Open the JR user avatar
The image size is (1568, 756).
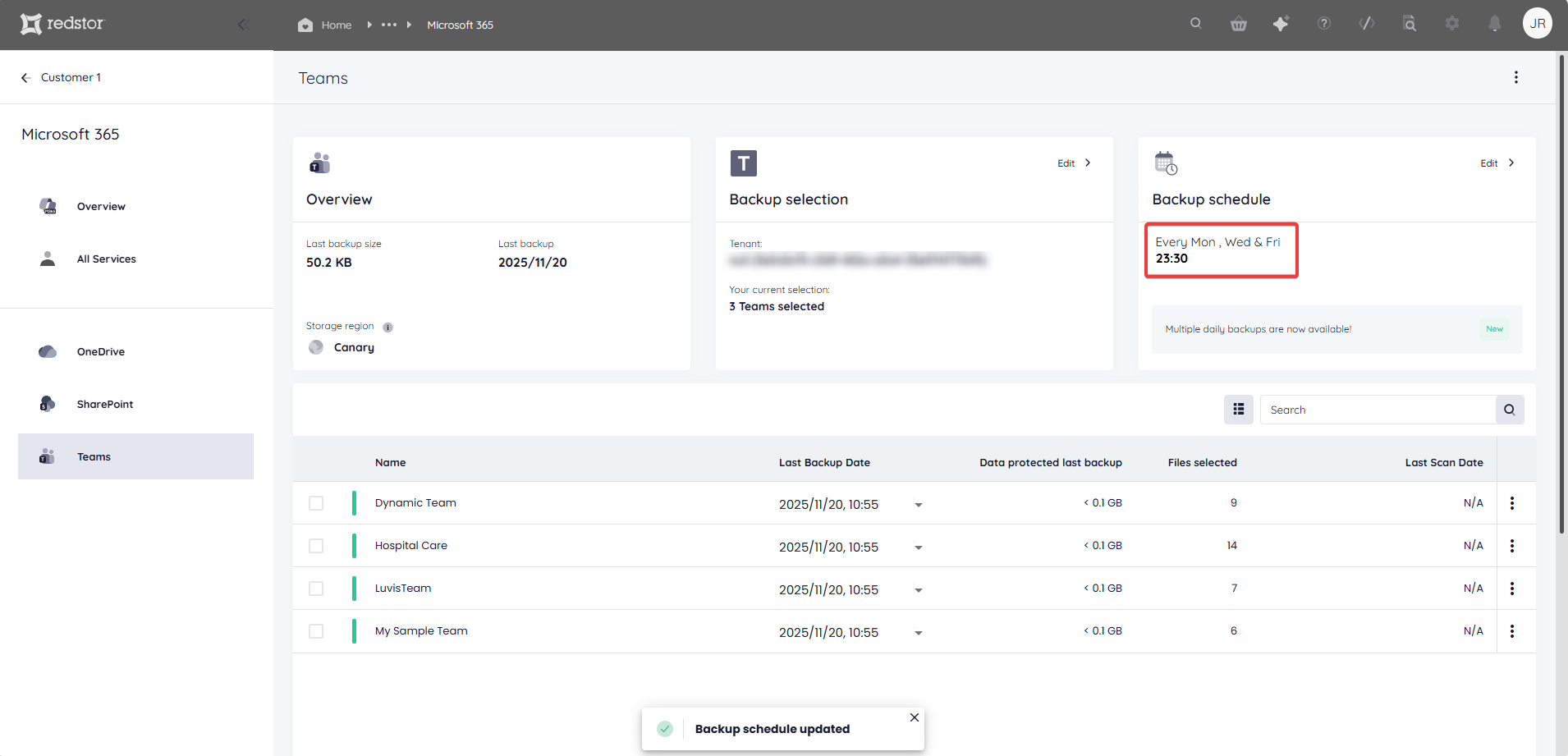[1538, 23]
